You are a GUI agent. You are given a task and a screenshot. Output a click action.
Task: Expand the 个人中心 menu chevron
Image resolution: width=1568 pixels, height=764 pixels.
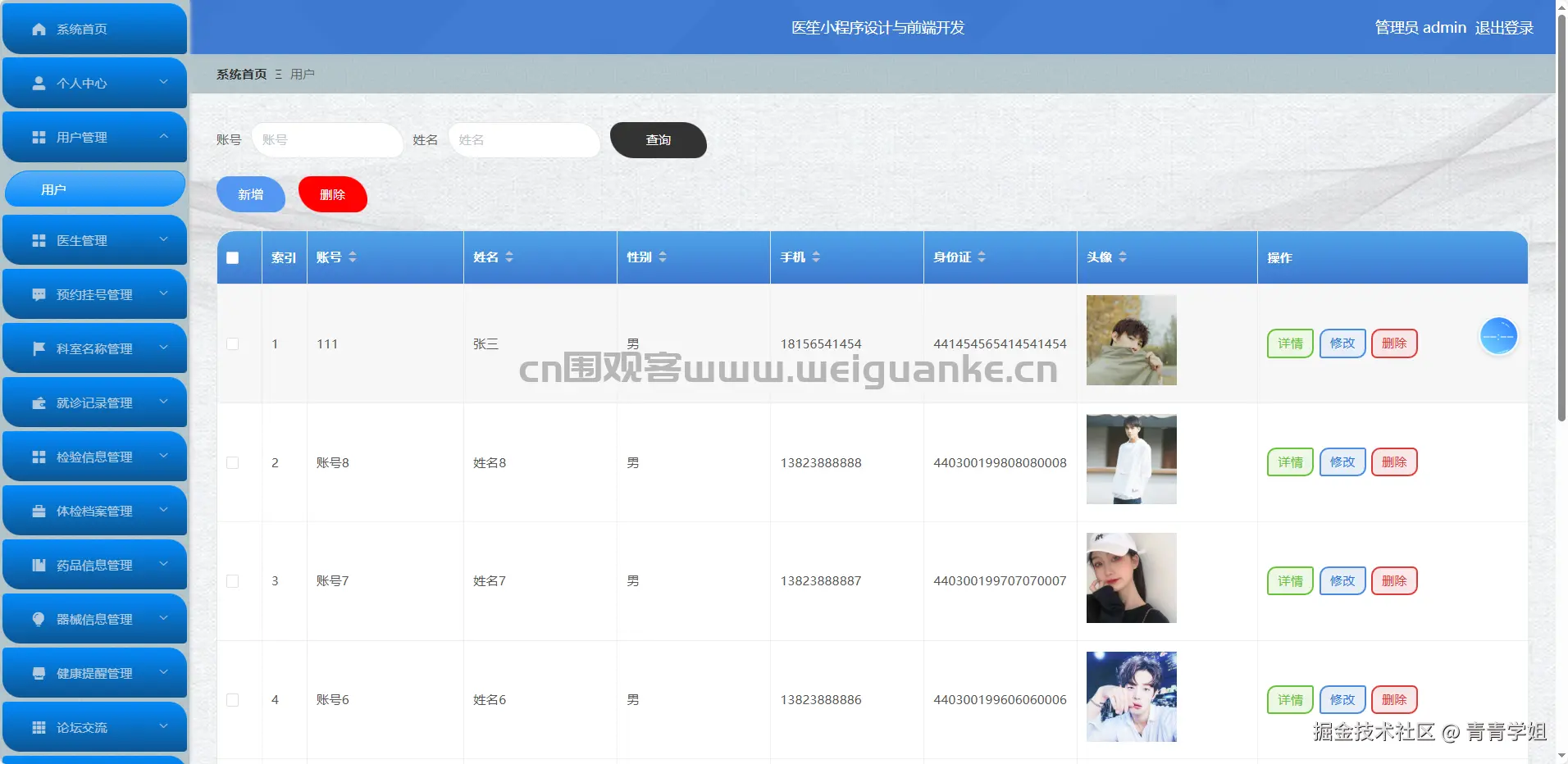click(x=163, y=82)
